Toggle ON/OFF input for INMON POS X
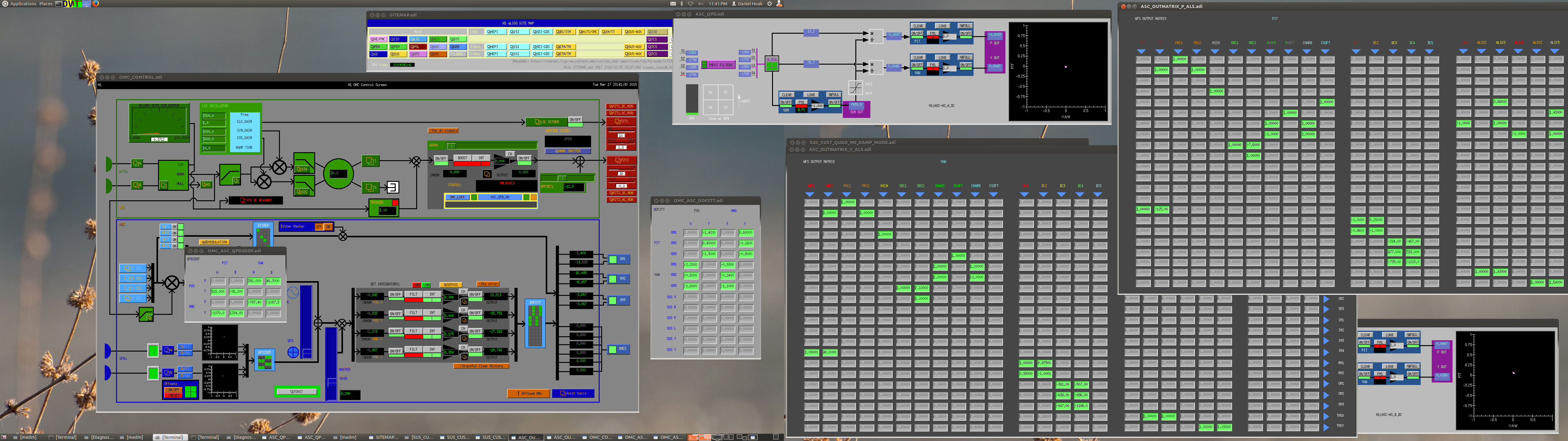 pyautogui.click(x=396, y=294)
